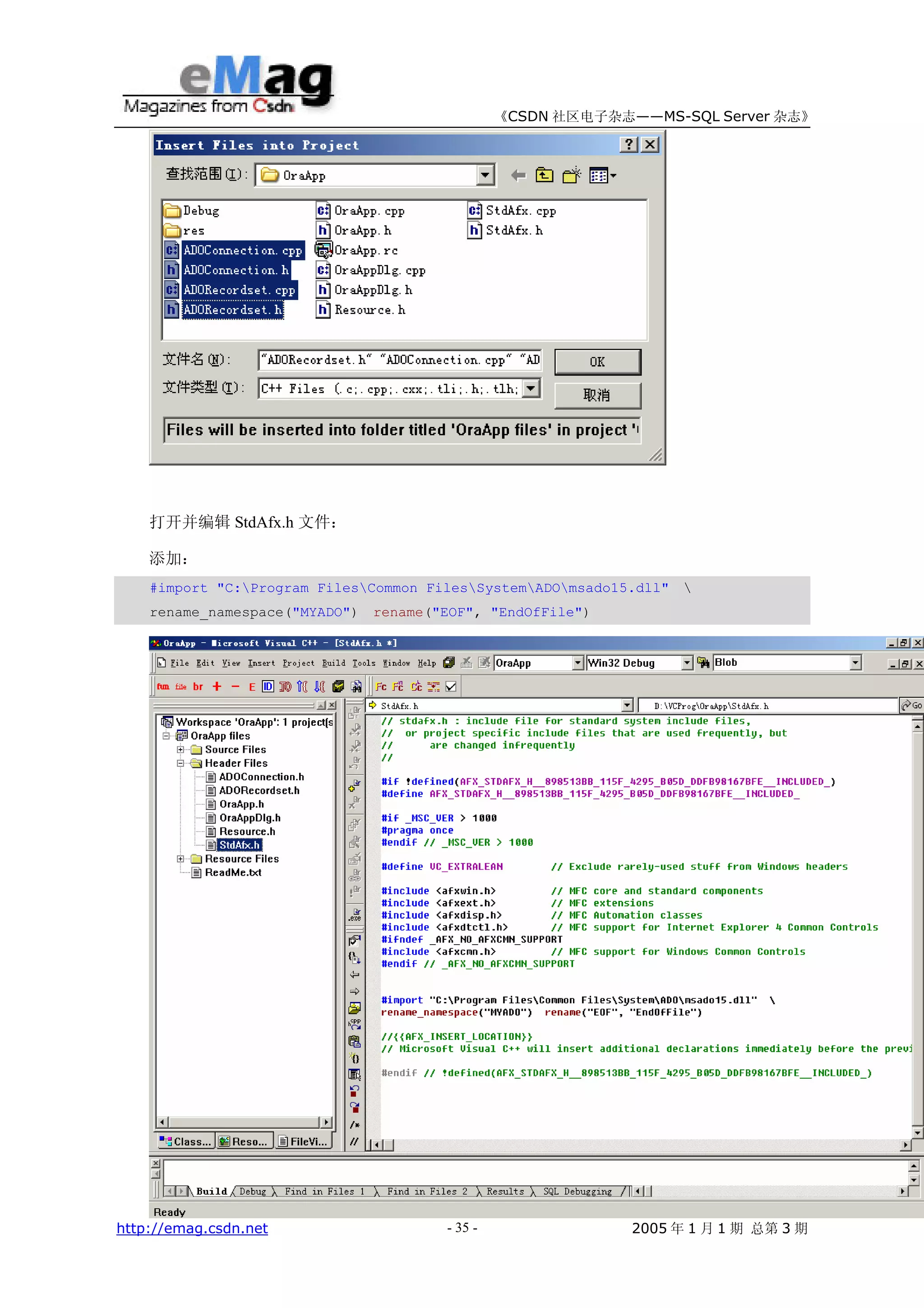
Task: Open the Blob find dropdown
Action: [x=855, y=663]
